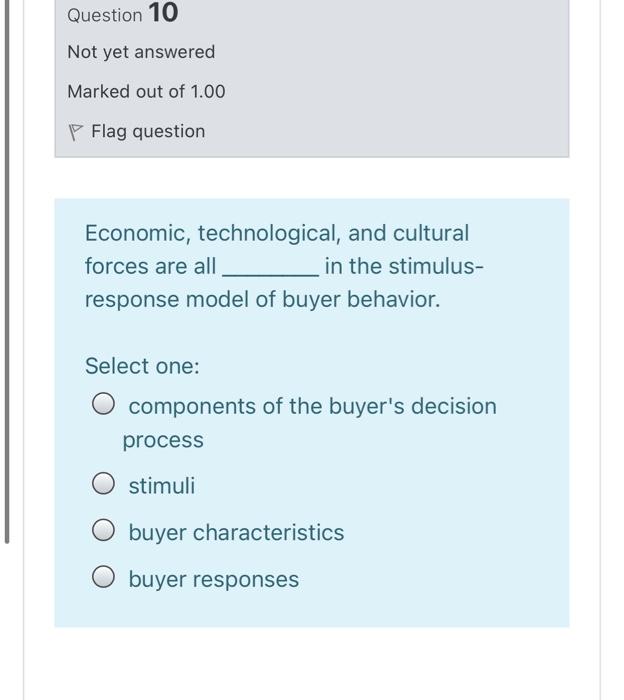This screenshot has width=624, height=700.
Task: Select the radio button for "components of the buyer's decision"
Action: [x=103, y=406]
